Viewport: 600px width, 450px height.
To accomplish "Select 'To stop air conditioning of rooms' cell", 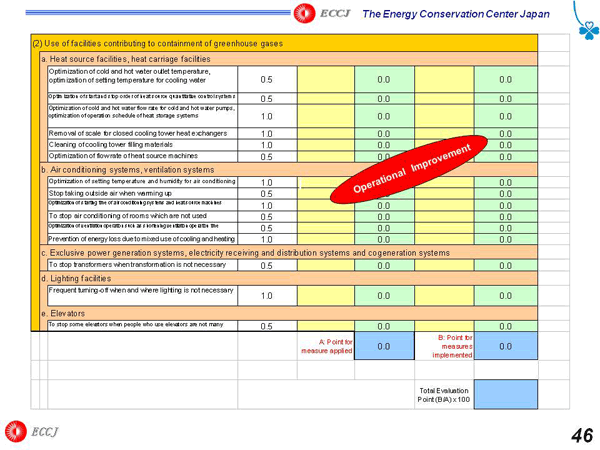I will pyautogui.click(x=142, y=216).
